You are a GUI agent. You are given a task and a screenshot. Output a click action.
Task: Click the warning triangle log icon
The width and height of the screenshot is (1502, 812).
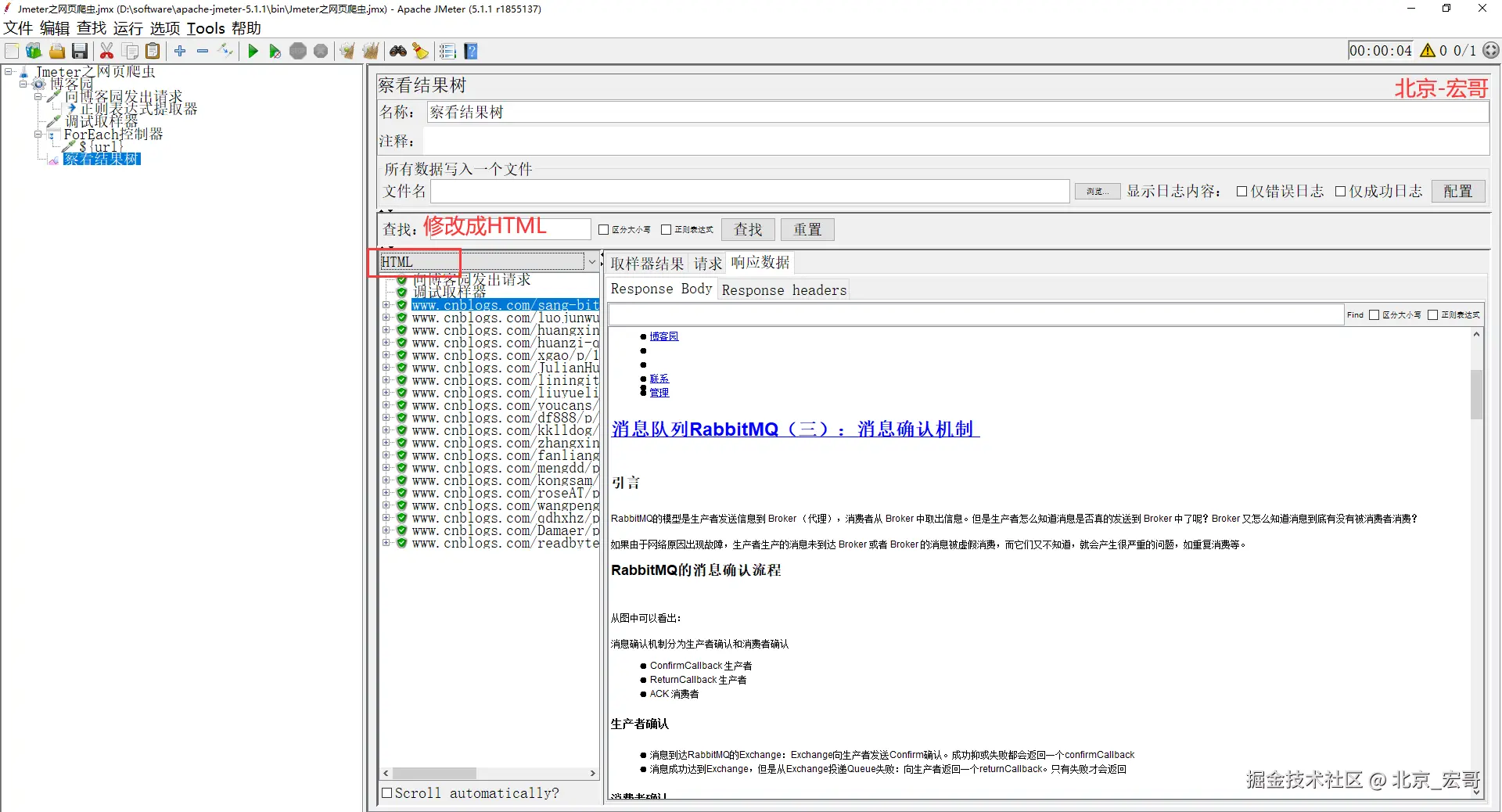point(1428,51)
